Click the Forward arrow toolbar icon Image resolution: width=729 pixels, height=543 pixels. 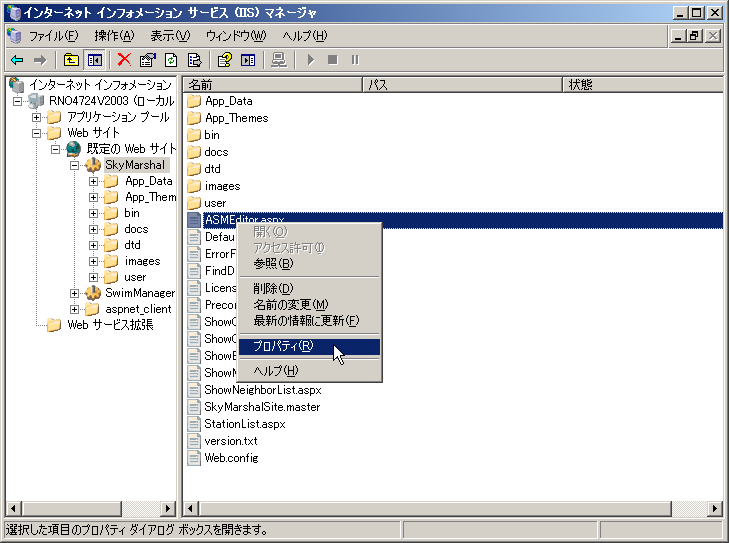(40, 60)
